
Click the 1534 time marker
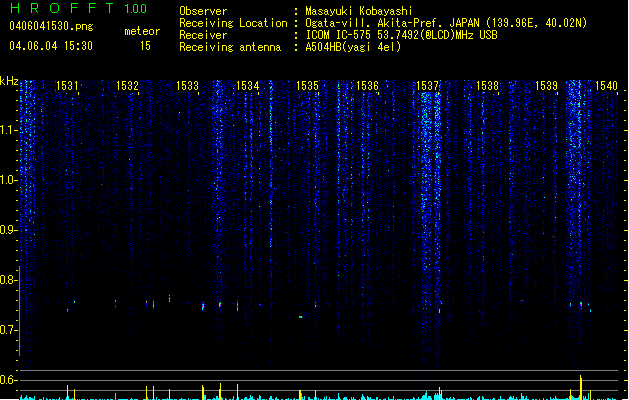click(248, 86)
